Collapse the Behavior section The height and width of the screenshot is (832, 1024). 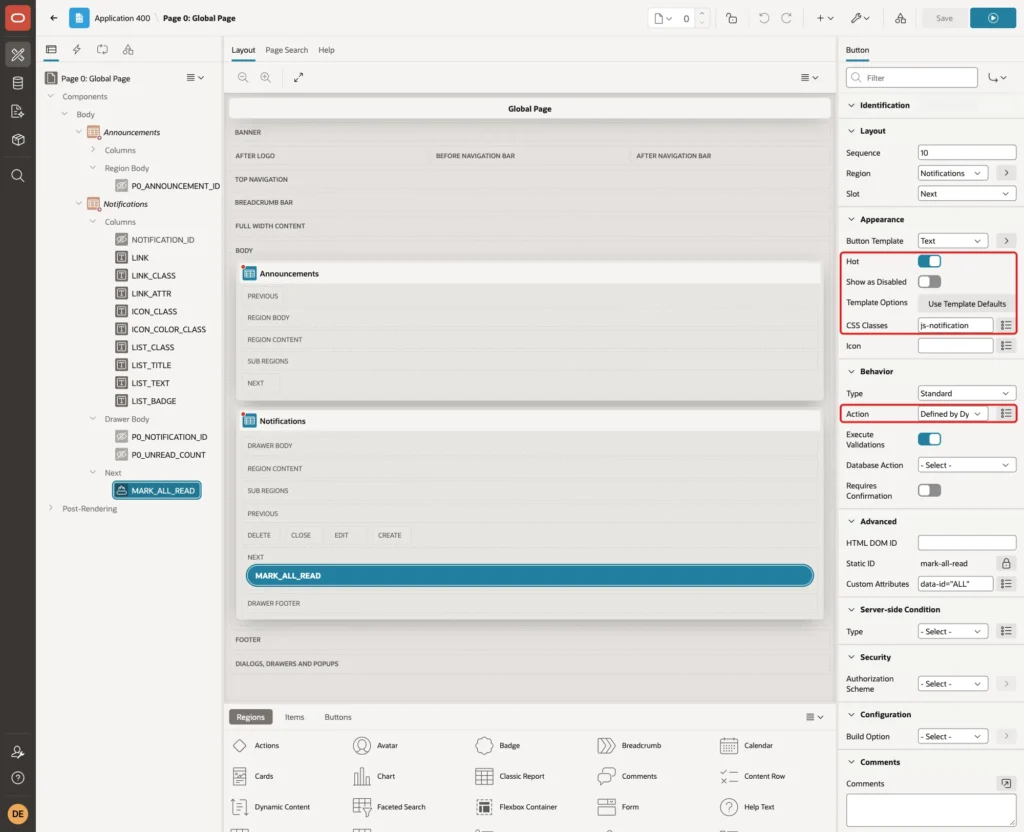(x=851, y=371)
